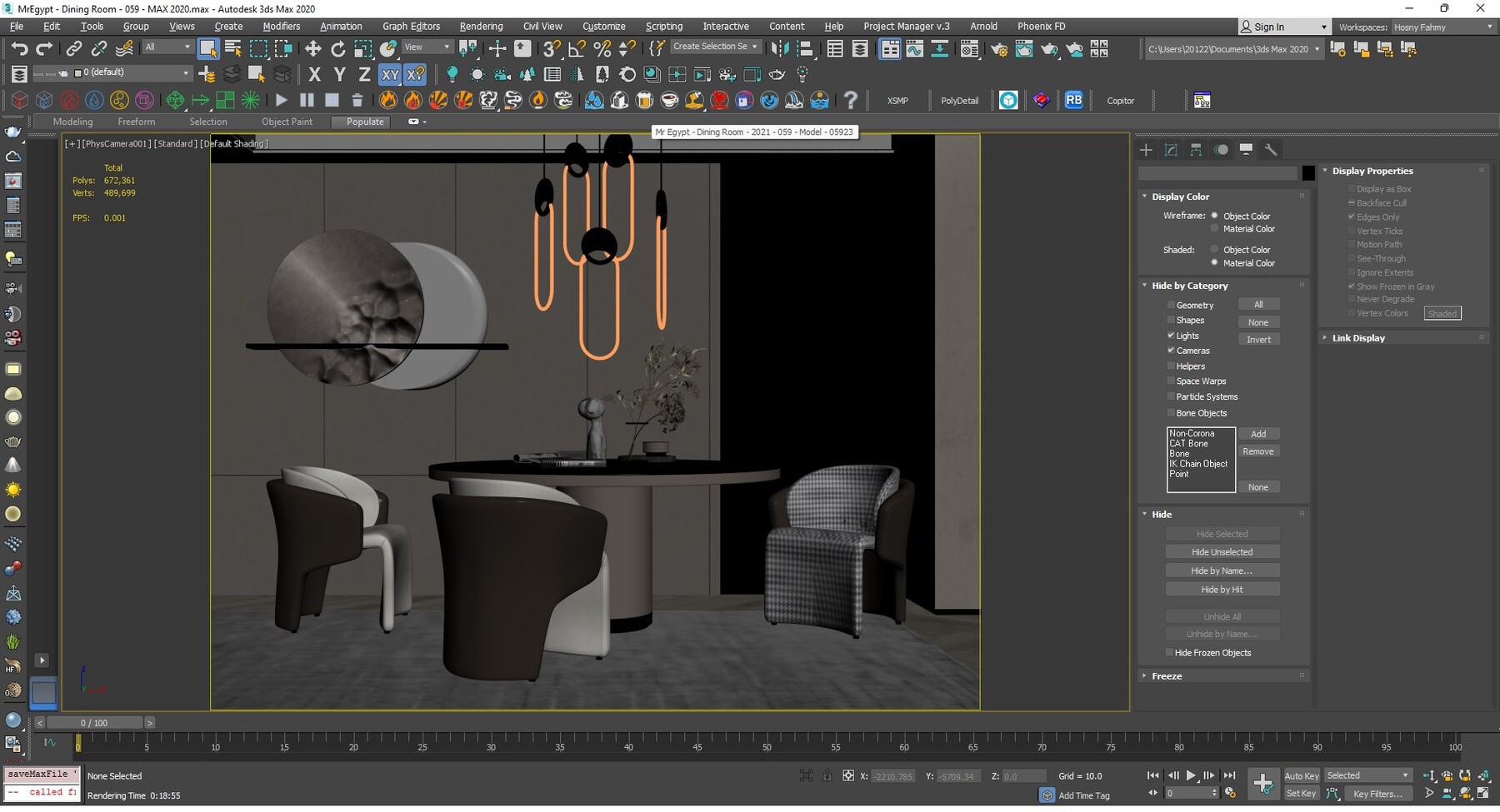Expand the Freeze rollout
The width and height of the screenshot is (1500, 812).
tap(1167, 676)
